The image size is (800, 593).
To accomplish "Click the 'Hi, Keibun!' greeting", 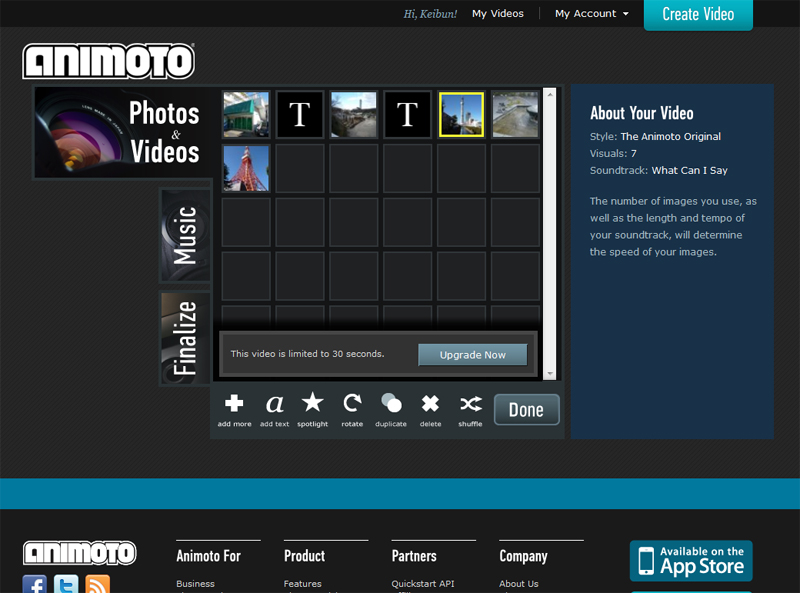I will click(430, 14).
